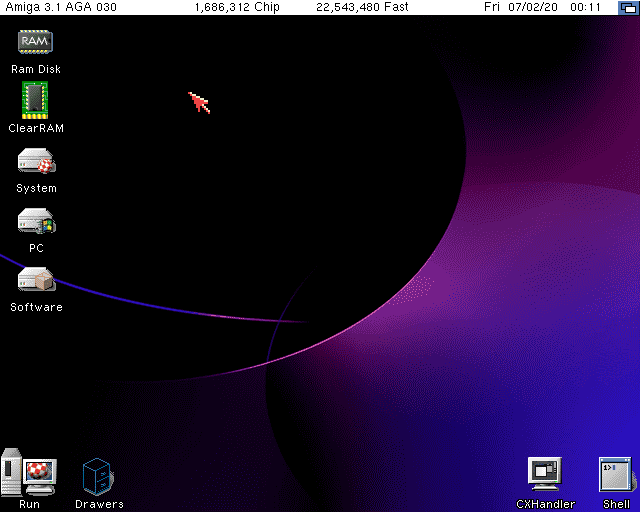Click the screen depth gadget in title bar
640x512 pixels.
[629, 8]
